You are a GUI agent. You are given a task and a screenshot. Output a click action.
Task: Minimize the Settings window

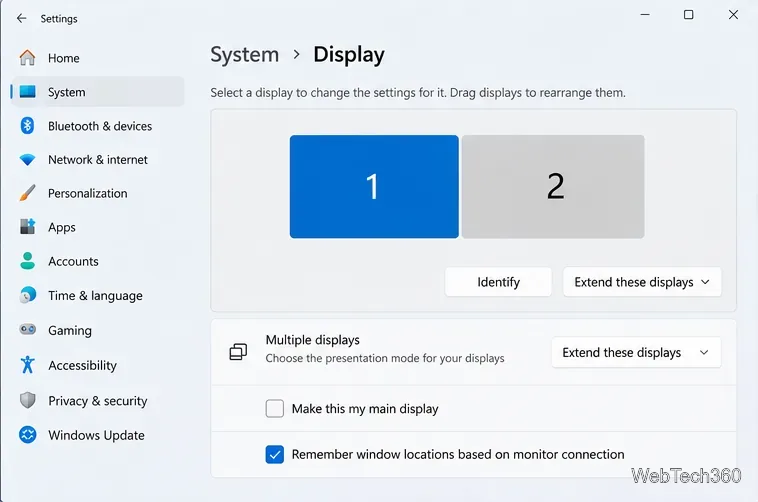(x=644, y=15)
